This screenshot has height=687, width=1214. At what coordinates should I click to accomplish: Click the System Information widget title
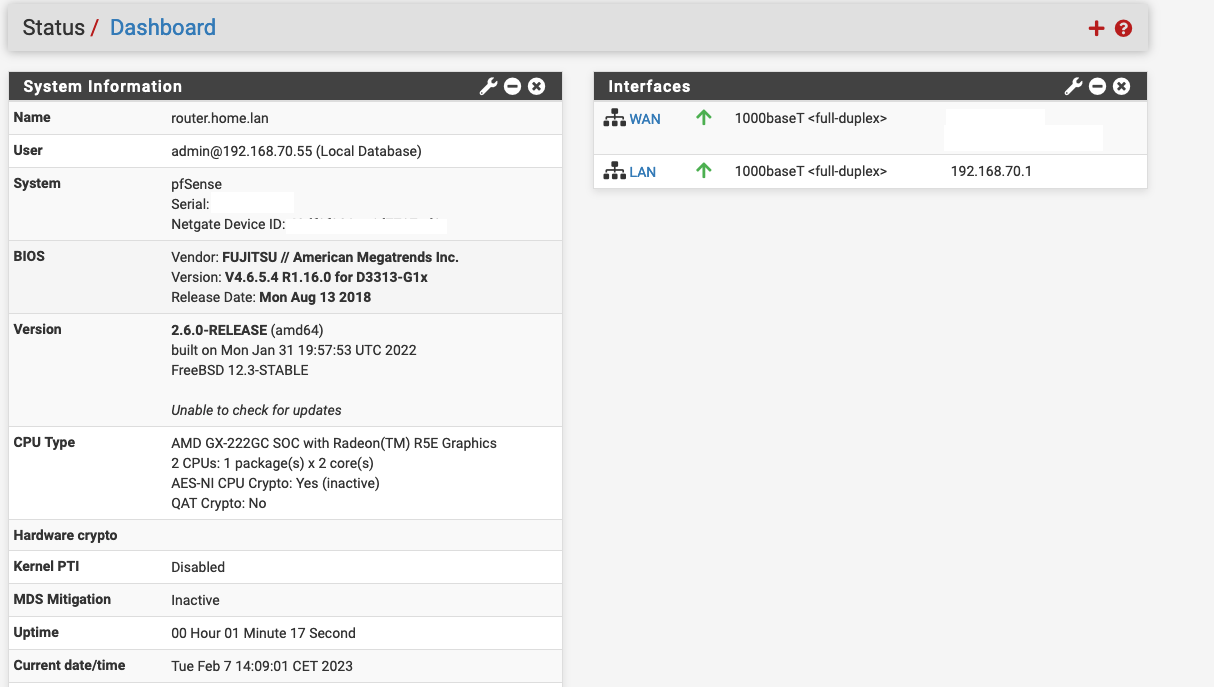[102, 86]
